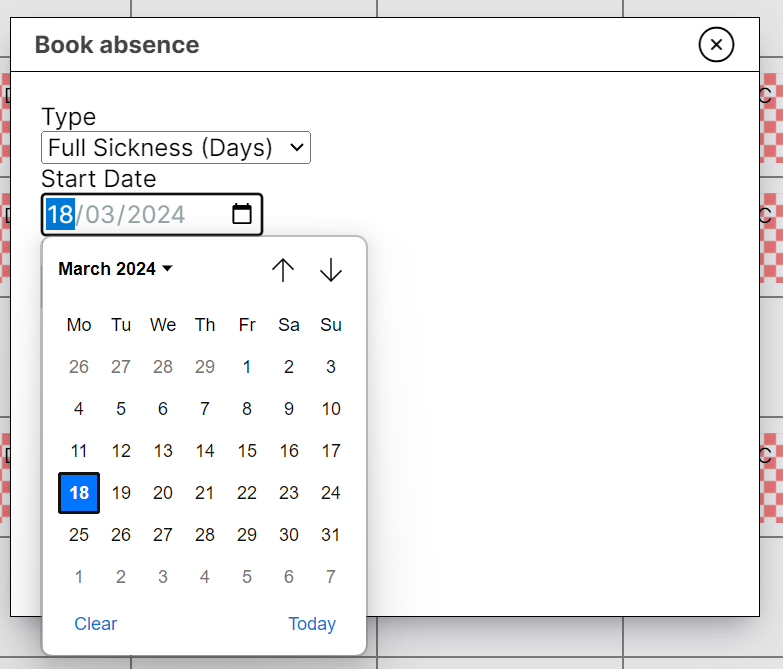Select March 22 in the calendar

coord(247,493)
